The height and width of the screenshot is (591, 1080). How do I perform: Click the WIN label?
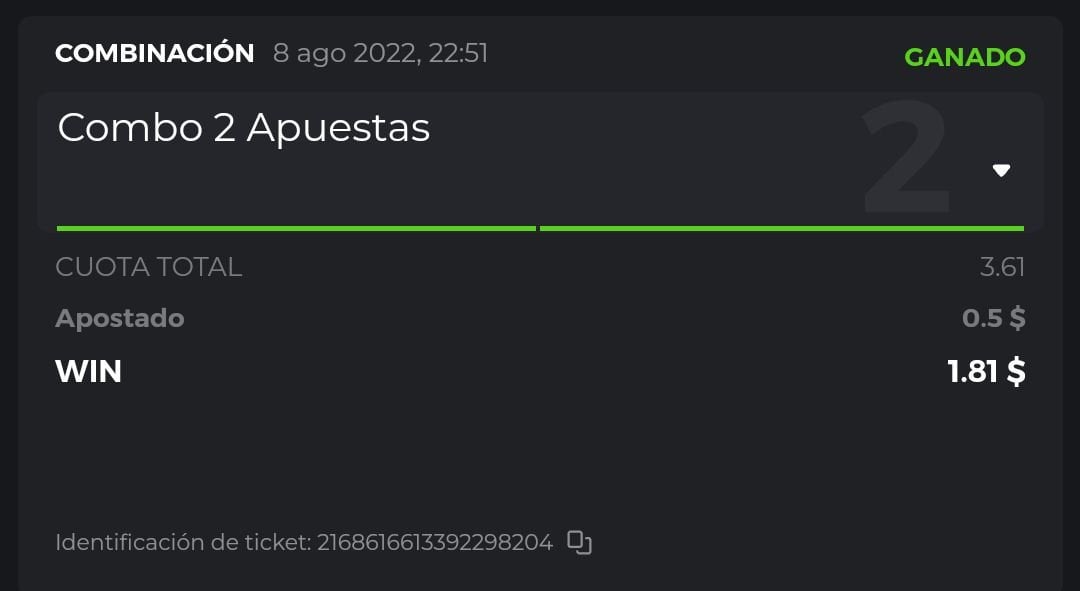tap(89, 371)
